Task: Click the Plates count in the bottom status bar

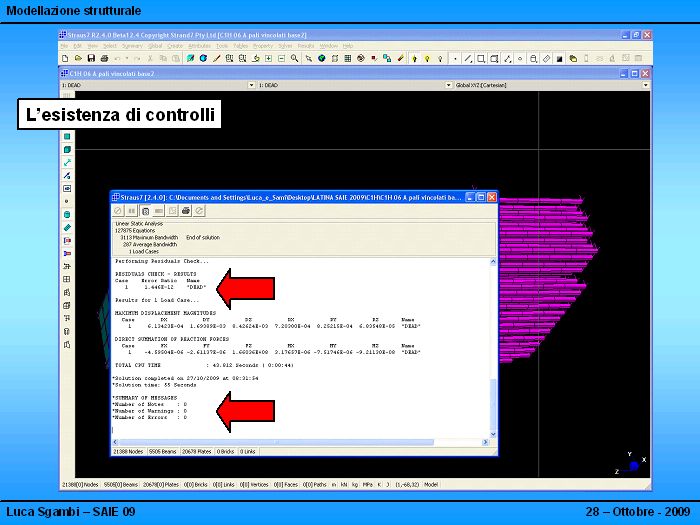Action: click(x=160, y=484)
